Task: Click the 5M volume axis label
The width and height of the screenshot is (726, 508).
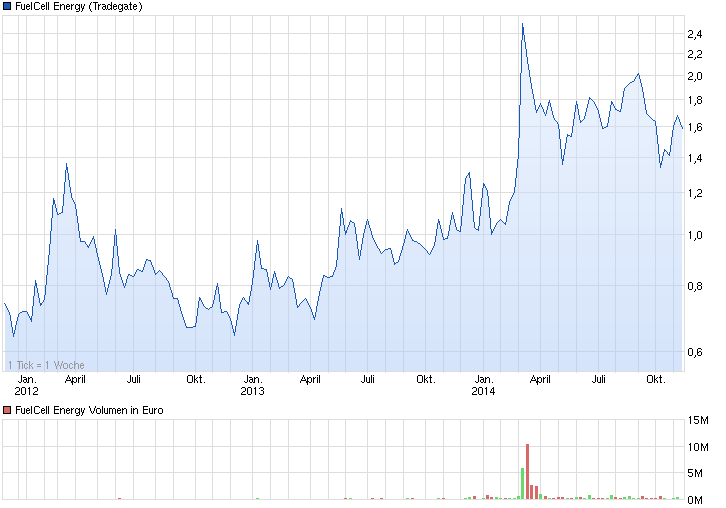Action: click(x=695, y=473)
